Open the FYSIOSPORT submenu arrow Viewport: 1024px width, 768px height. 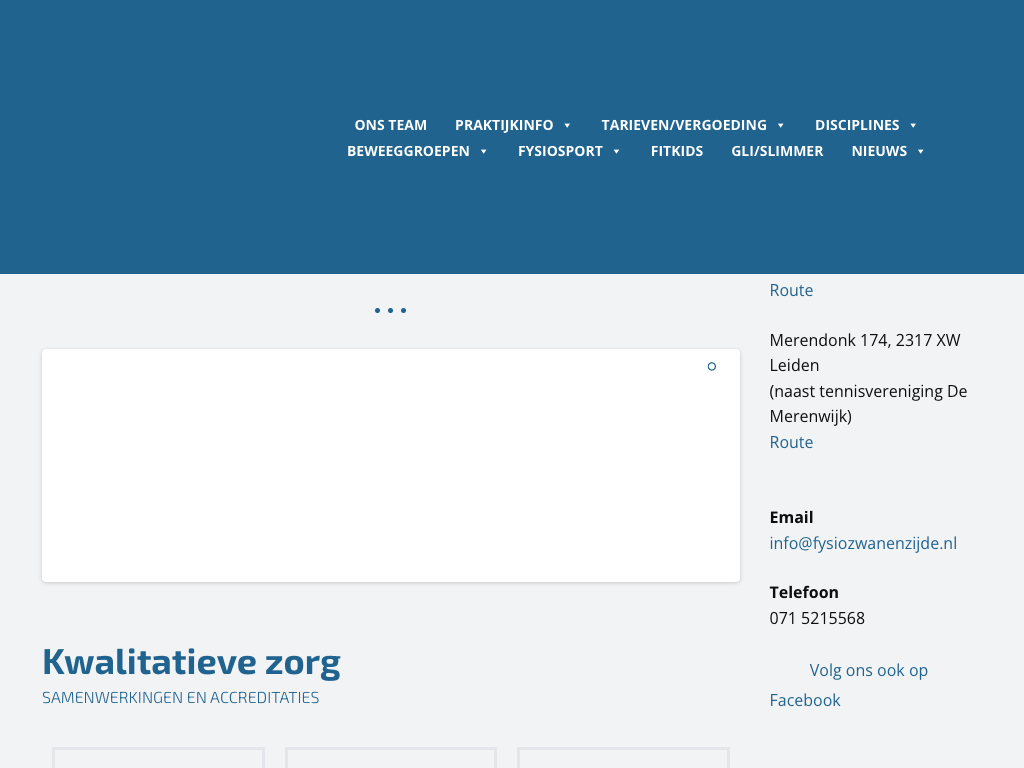[617, 152]
